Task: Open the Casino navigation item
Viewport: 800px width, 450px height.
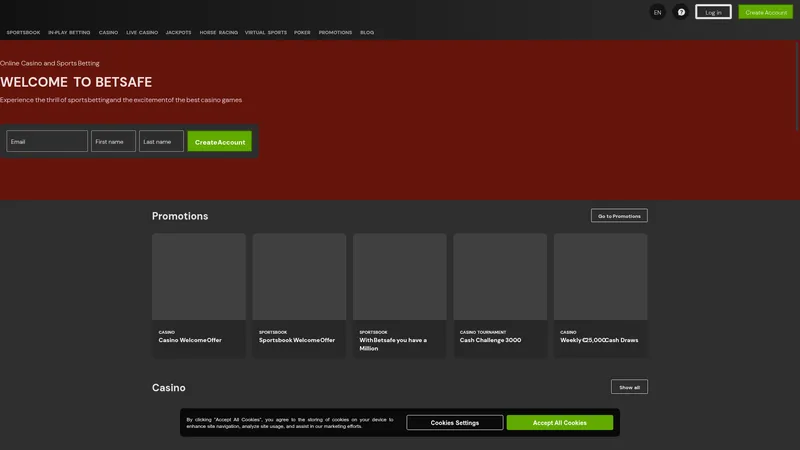Action: pos(108,32)
